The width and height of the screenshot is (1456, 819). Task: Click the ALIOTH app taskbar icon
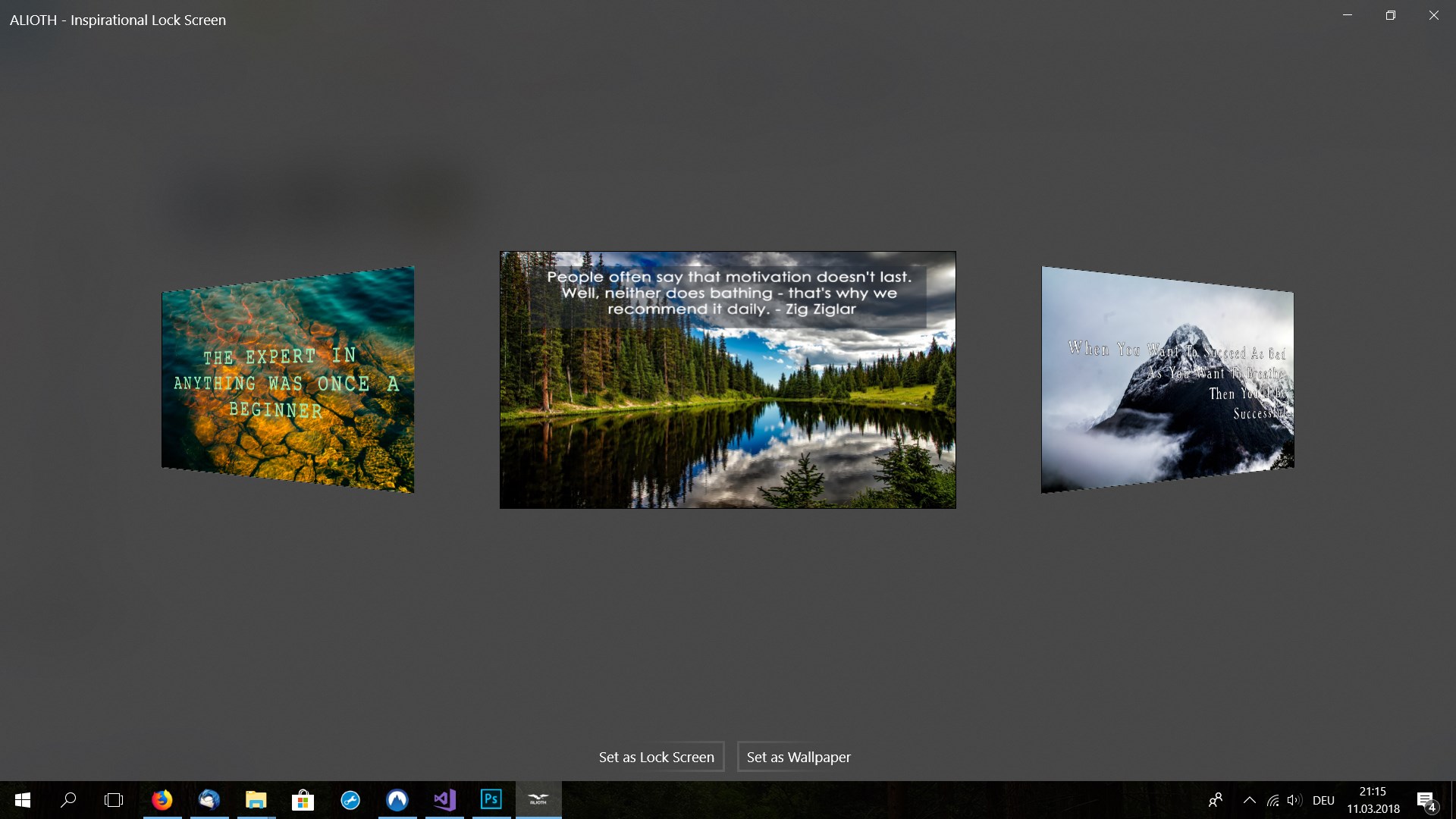coord(538,800)
